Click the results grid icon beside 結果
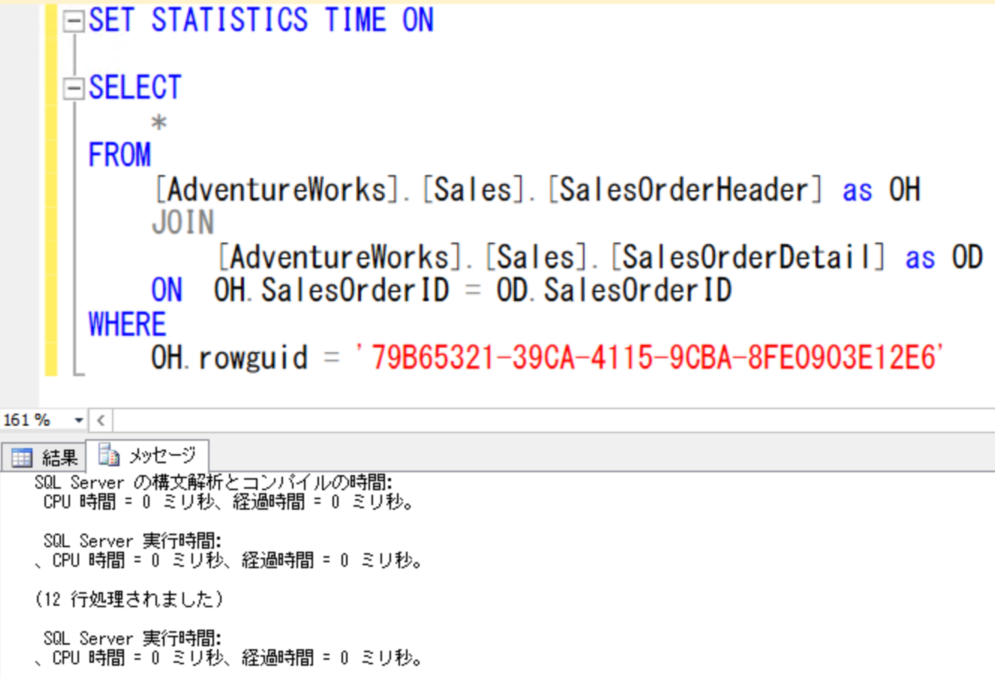 pos(22,456)
